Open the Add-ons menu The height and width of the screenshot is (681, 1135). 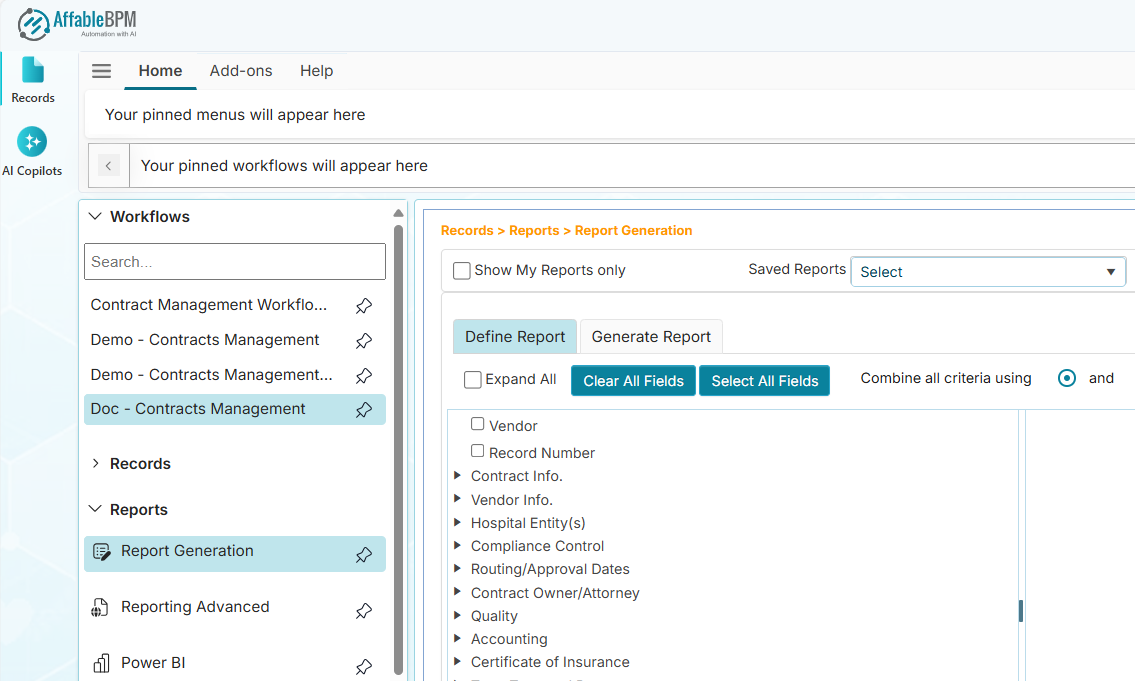pos(241,71)
